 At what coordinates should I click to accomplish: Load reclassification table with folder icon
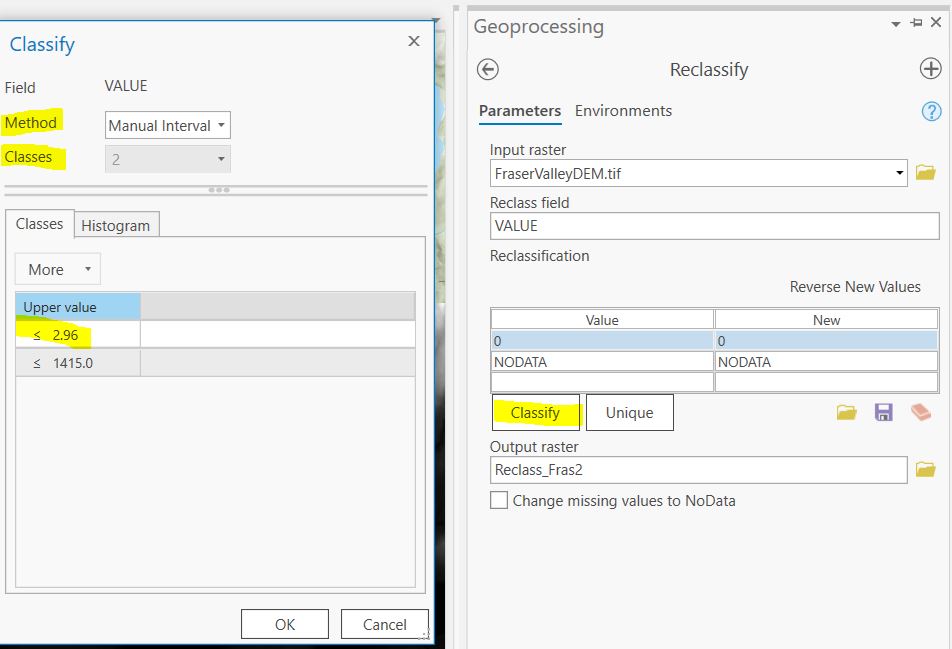pyautogui.click(x=847, y=412)
